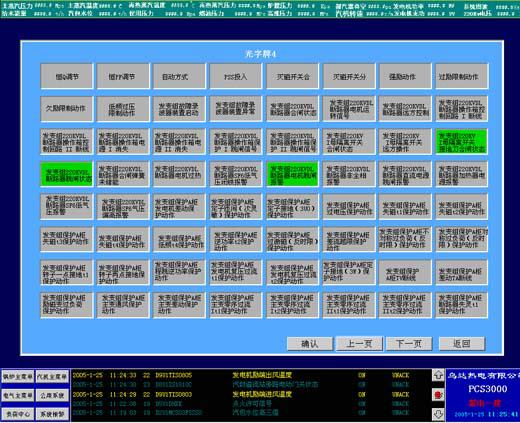
Task: Open the 公用系统 menu button
Action: click(52, 396)
